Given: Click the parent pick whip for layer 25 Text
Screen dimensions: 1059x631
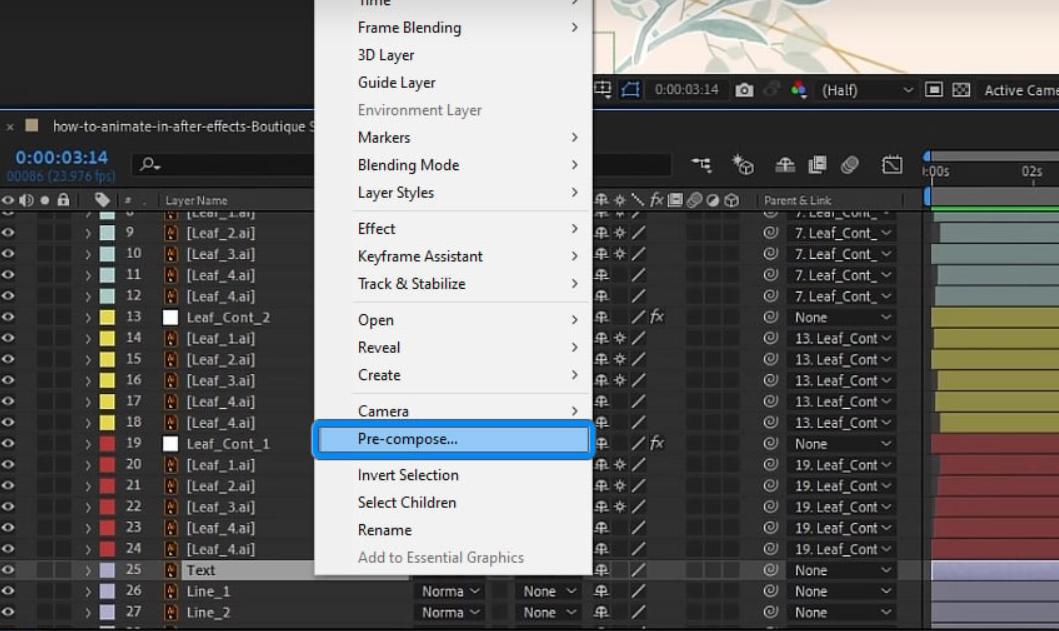Looking at the screenshot, I should 770,570.
